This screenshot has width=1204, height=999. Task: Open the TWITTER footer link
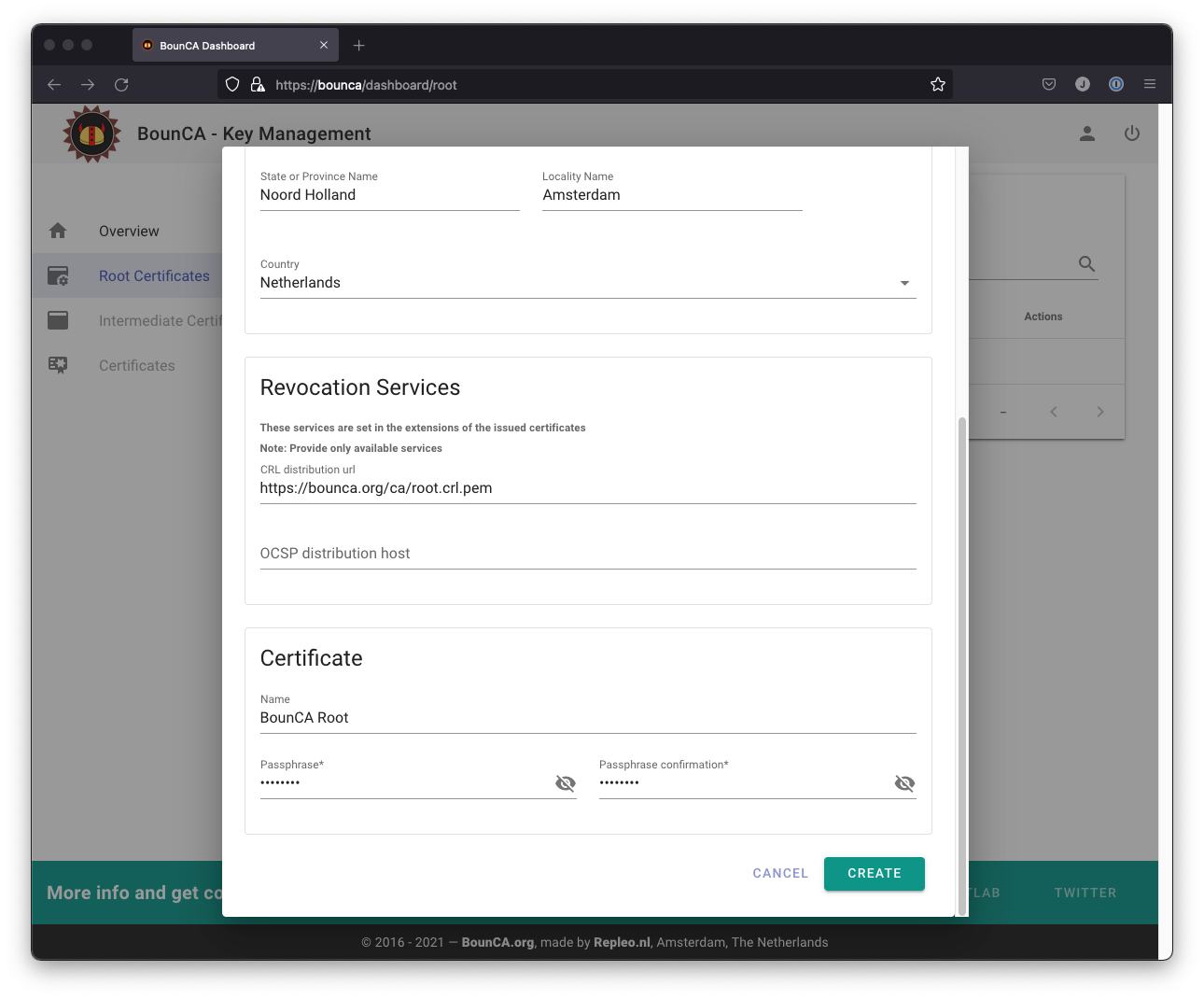[1085, 893]
